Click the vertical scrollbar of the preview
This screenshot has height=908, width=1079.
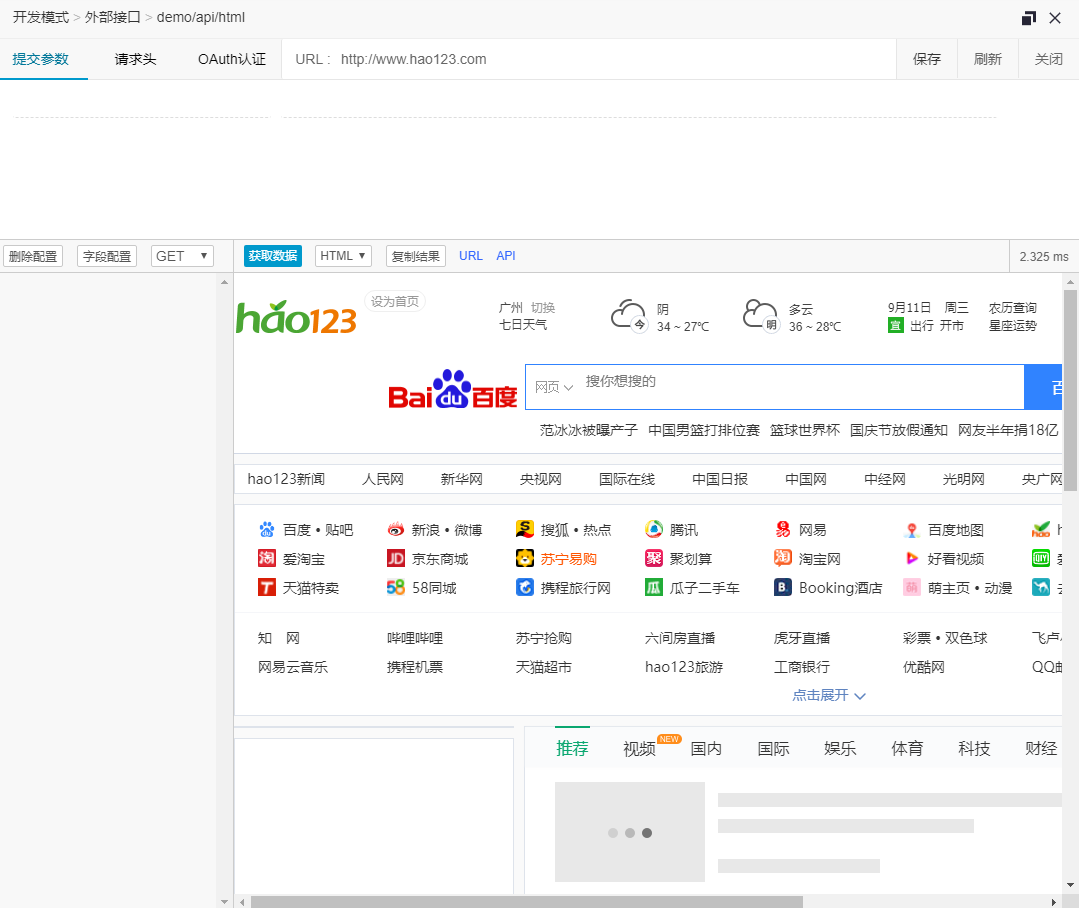1070,389
